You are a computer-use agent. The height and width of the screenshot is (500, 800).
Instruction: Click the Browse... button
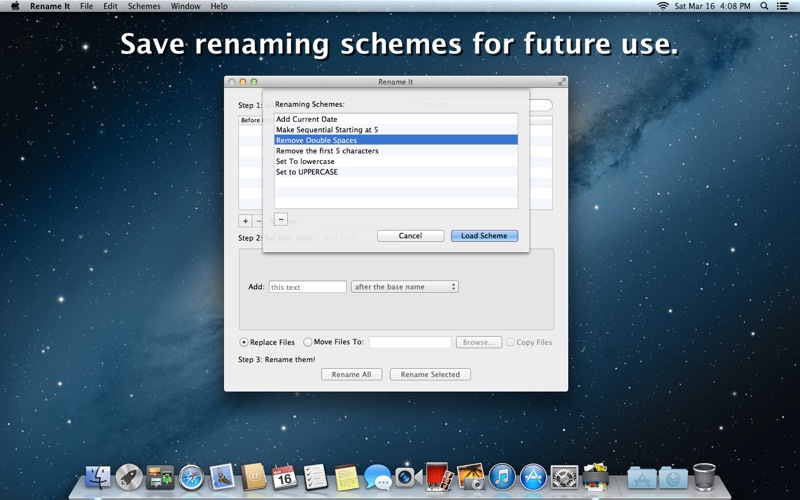click(x=479, y=342)
